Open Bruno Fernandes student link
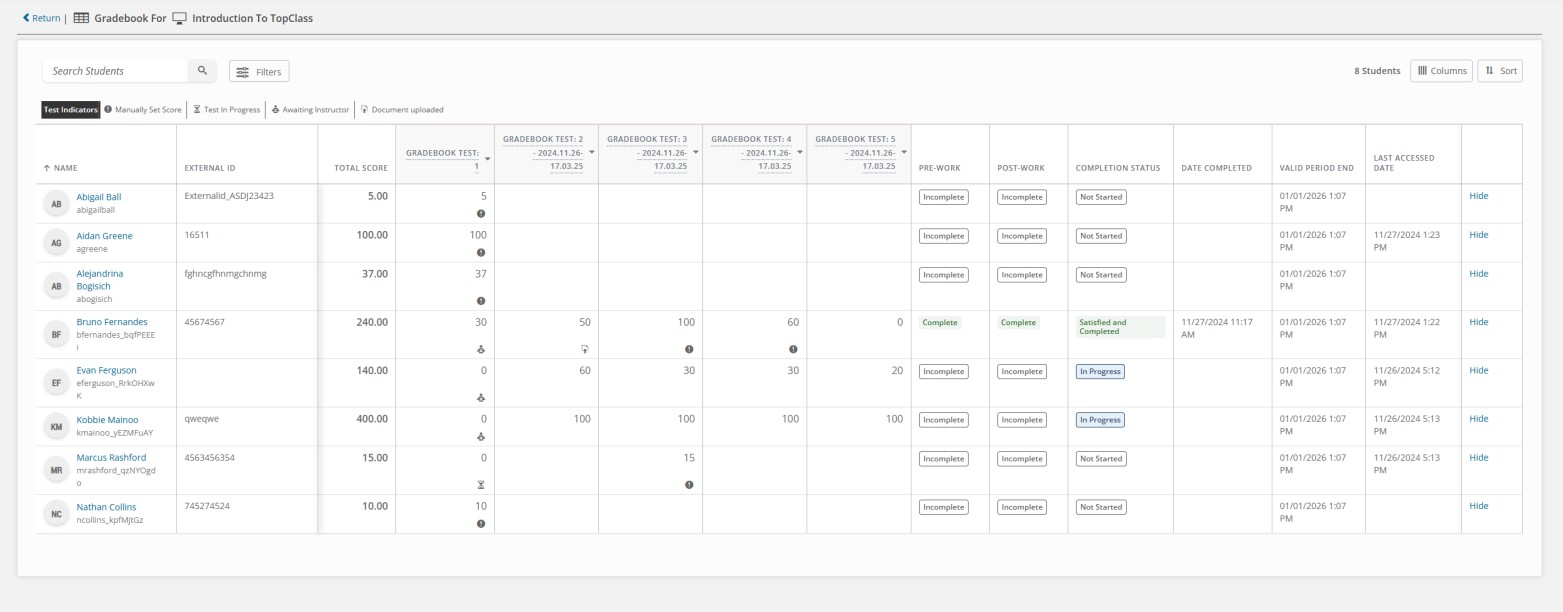 pos(112,322)
